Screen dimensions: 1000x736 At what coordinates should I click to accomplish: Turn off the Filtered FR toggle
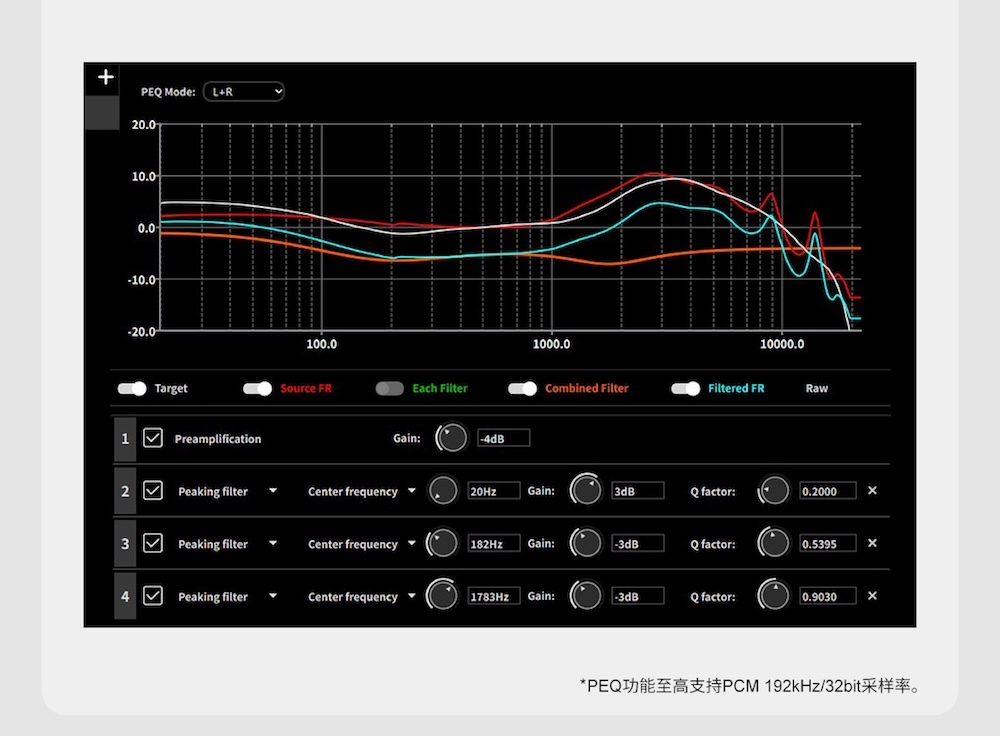click(685, 388)
